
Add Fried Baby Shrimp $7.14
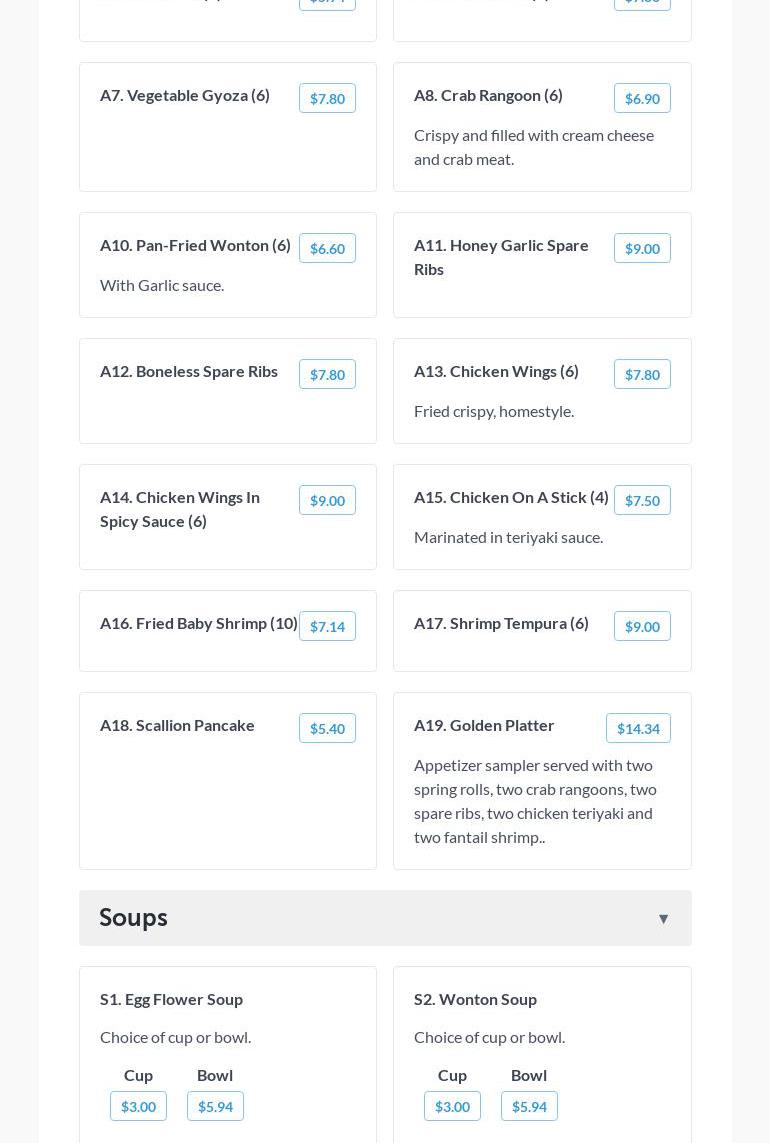327,626
